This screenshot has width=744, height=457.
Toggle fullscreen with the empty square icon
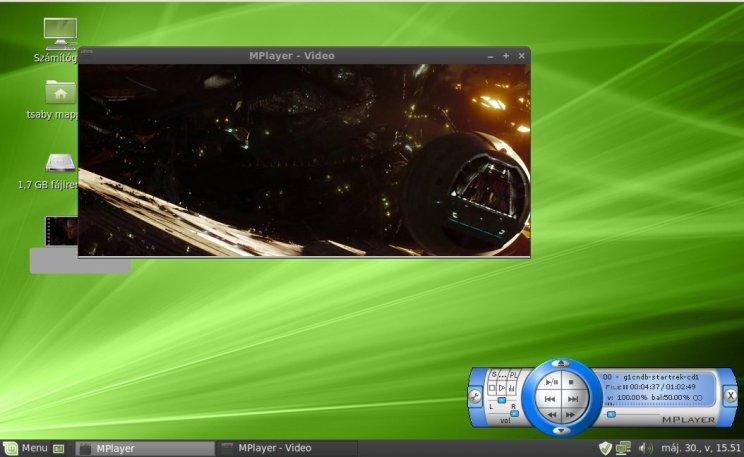[492, 388]
